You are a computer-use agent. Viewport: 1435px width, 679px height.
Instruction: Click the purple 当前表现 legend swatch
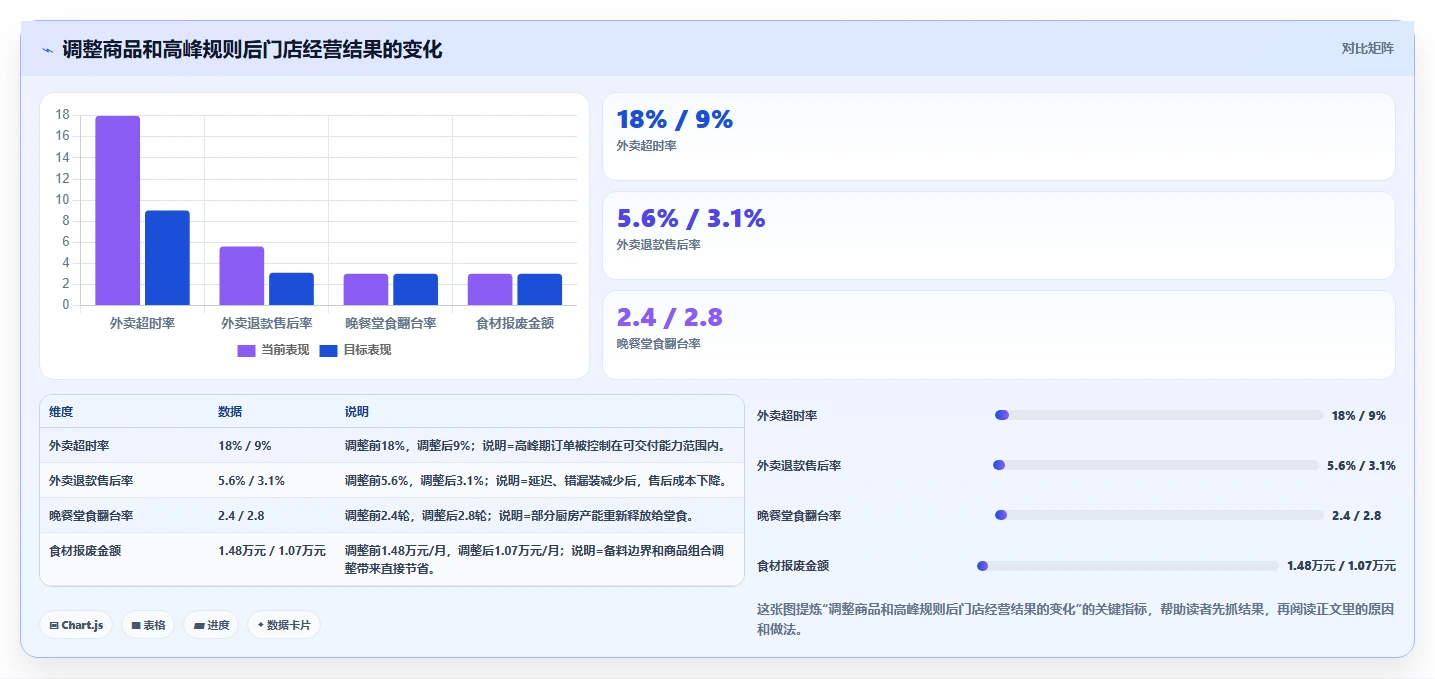pyautogui.click(x=246, y=350)
